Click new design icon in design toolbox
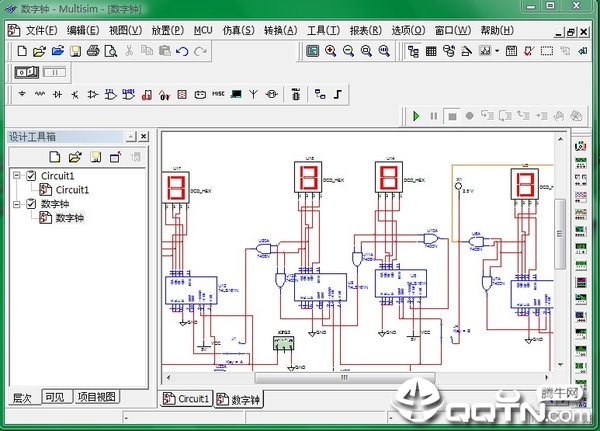Screen dimensions: 600x431 click(x=55, y=157)
